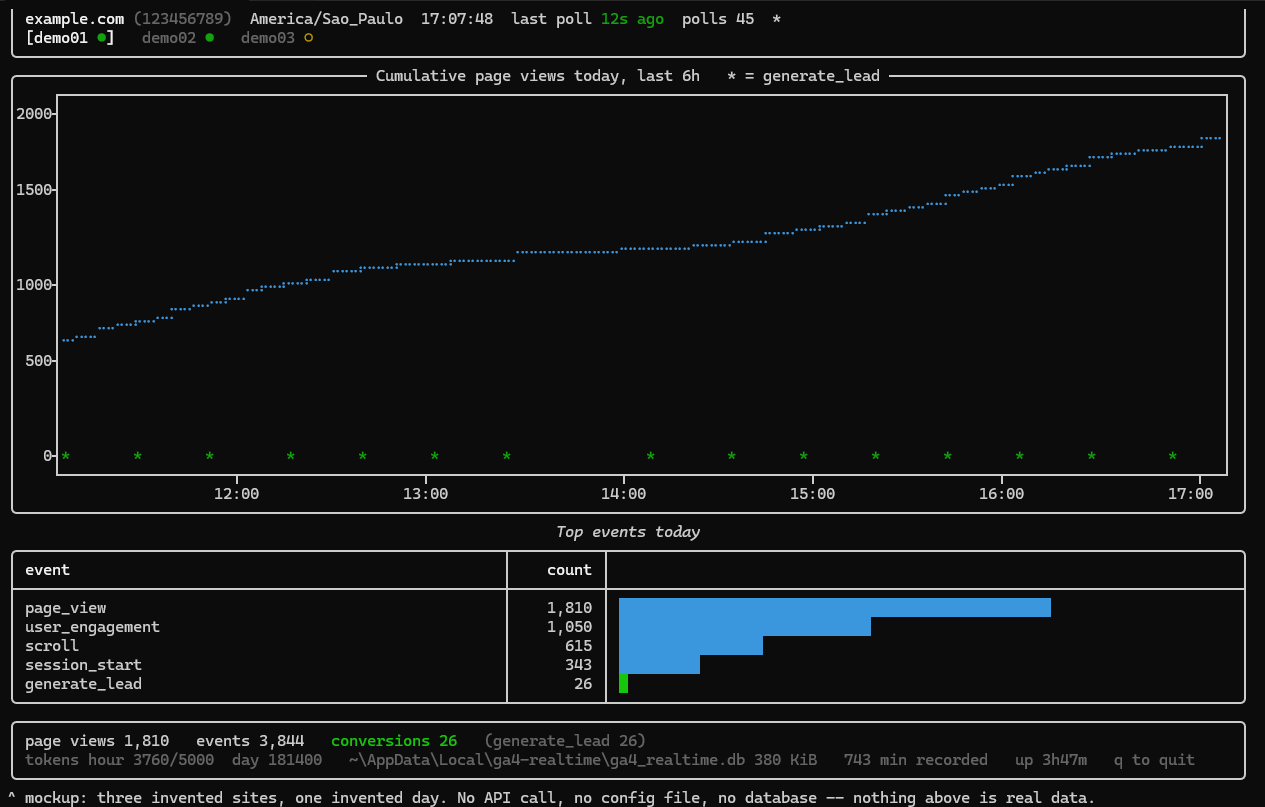Click the property ID (123456789)

click(x=182, y=19)
